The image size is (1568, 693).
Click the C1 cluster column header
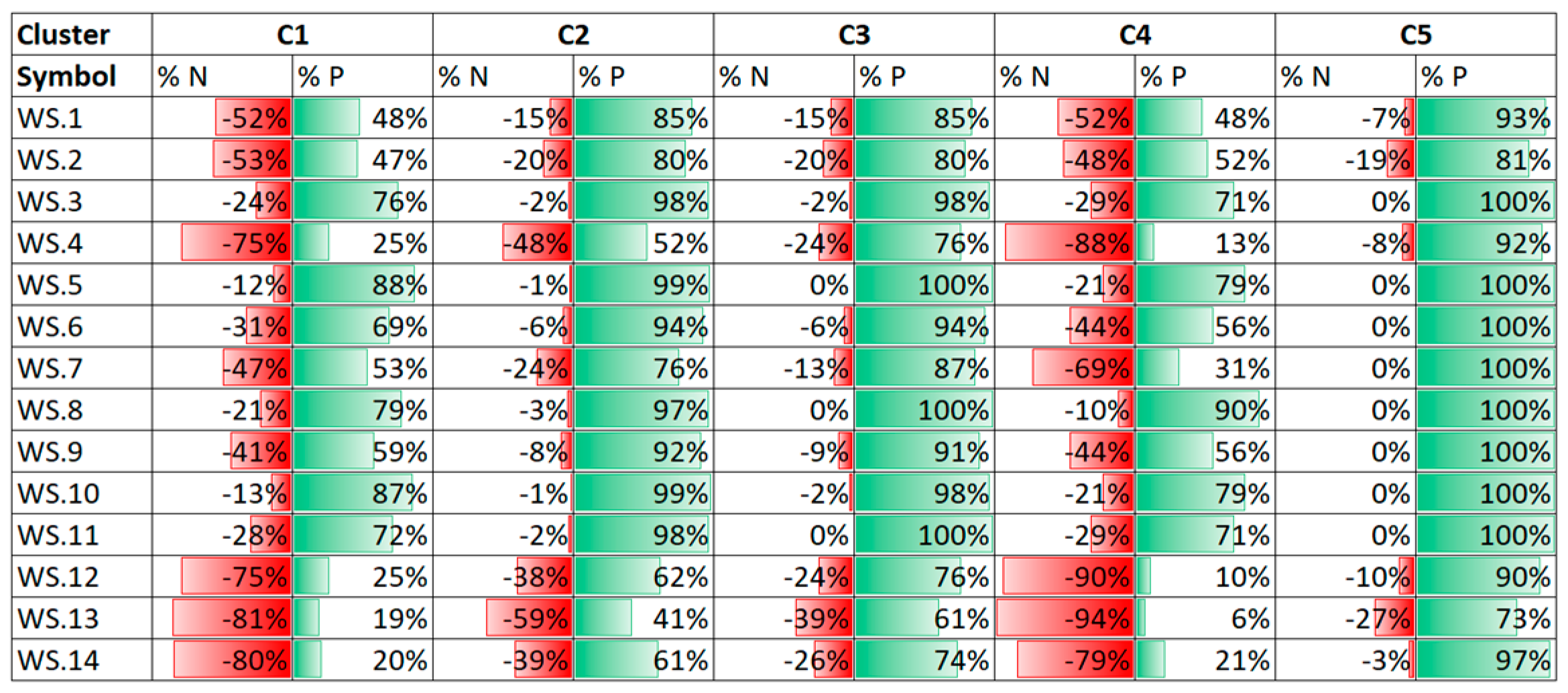coord(292,35)
